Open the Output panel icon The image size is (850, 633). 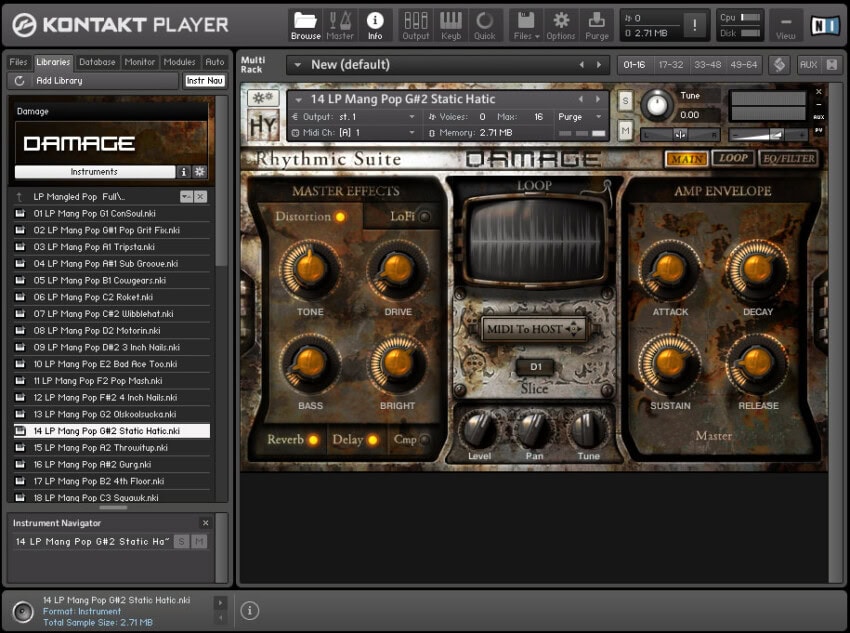pos(415,24)
